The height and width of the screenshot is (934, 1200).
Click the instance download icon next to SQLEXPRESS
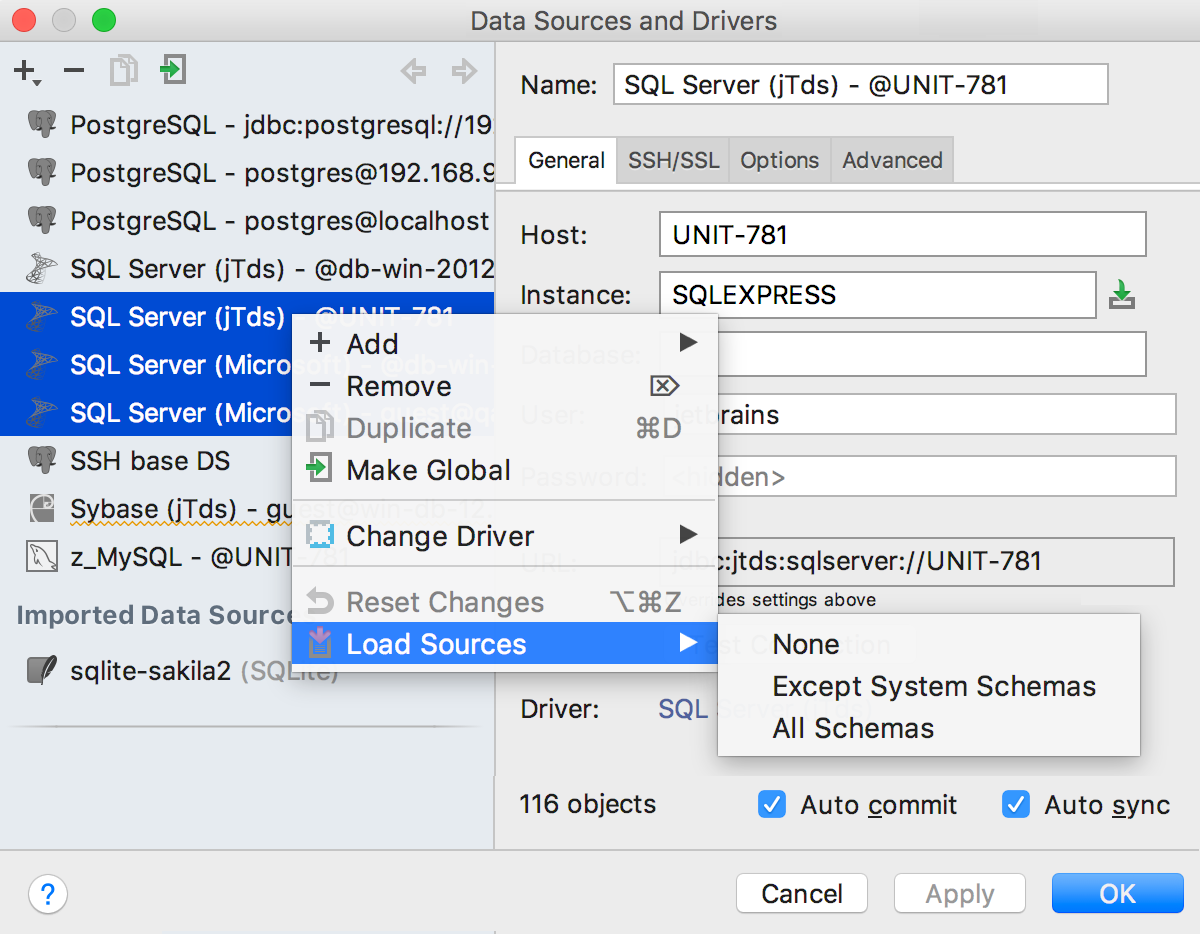point(1122,295)
